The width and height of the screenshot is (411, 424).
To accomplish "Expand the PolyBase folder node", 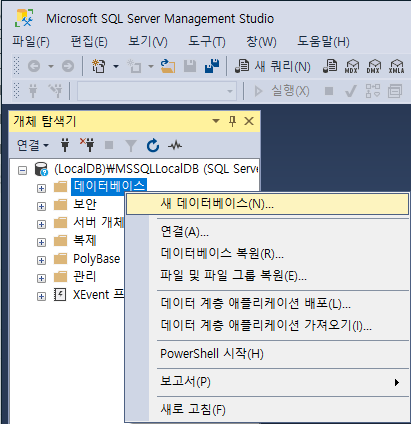I will [x=41, y=260].
